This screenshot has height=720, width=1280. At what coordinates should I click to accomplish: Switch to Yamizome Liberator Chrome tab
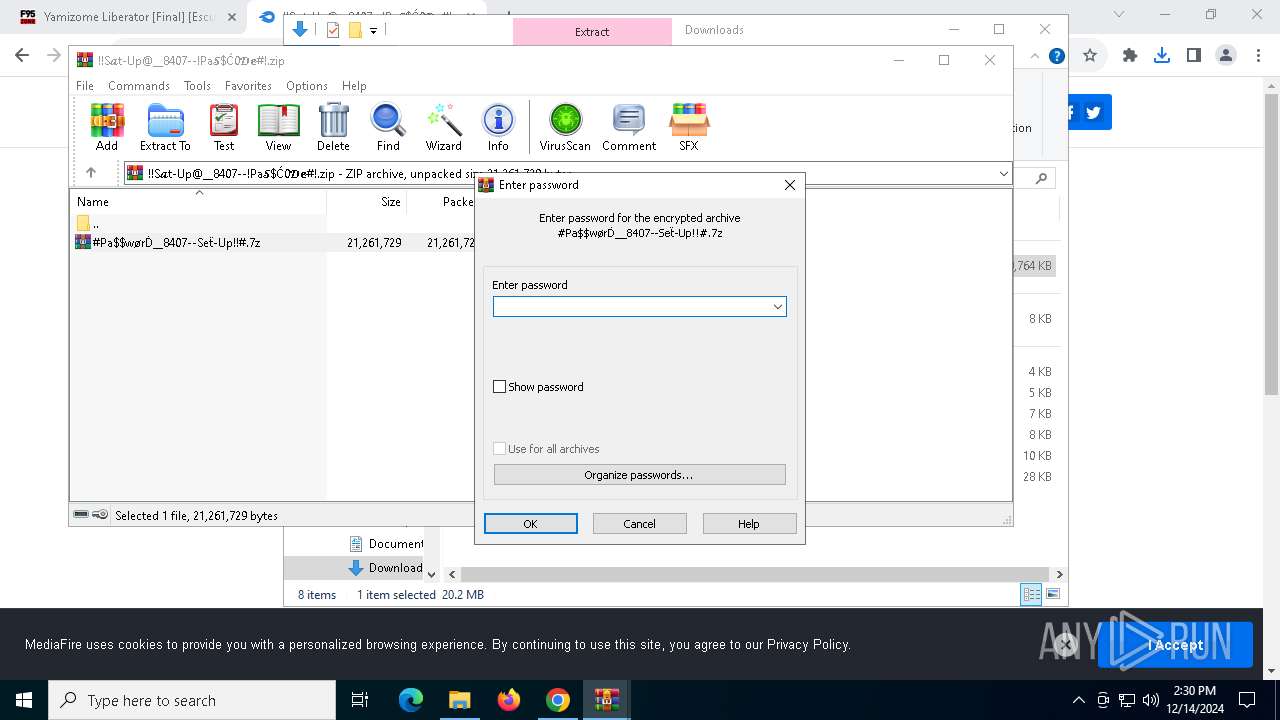pos(128,16)
